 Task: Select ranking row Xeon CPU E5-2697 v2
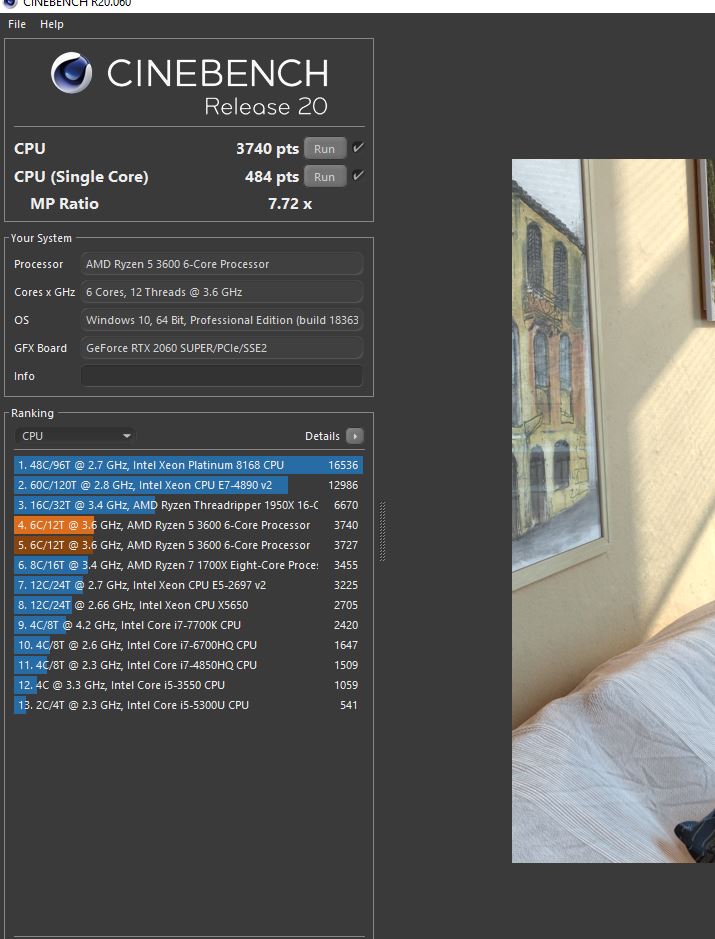pyautogui.click(x=188, y=585)
